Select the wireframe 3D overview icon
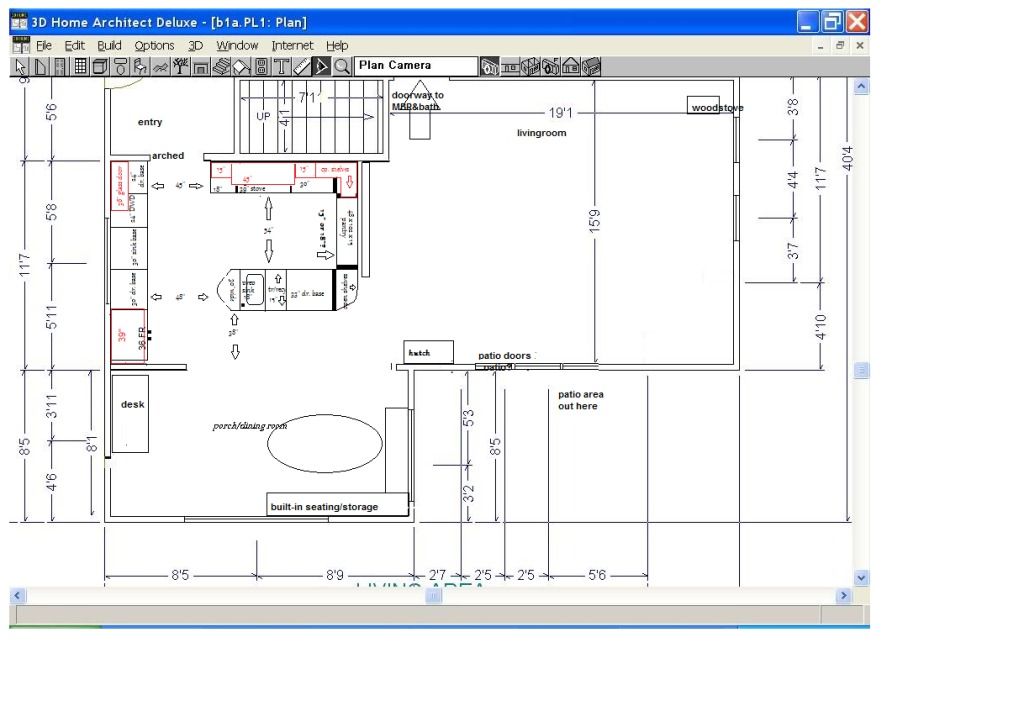This screenshot has height=727, width=1024. click(530, 67)
